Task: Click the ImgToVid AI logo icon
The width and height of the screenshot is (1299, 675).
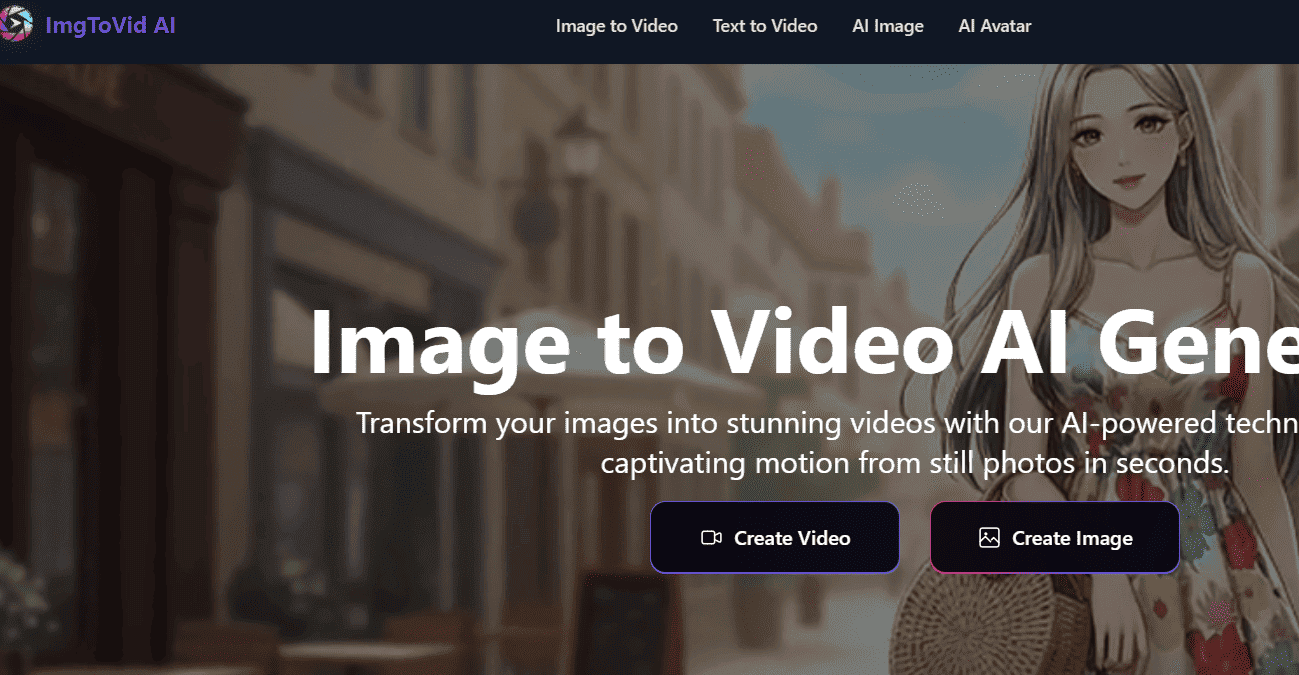Action: [x=16, y=26]
